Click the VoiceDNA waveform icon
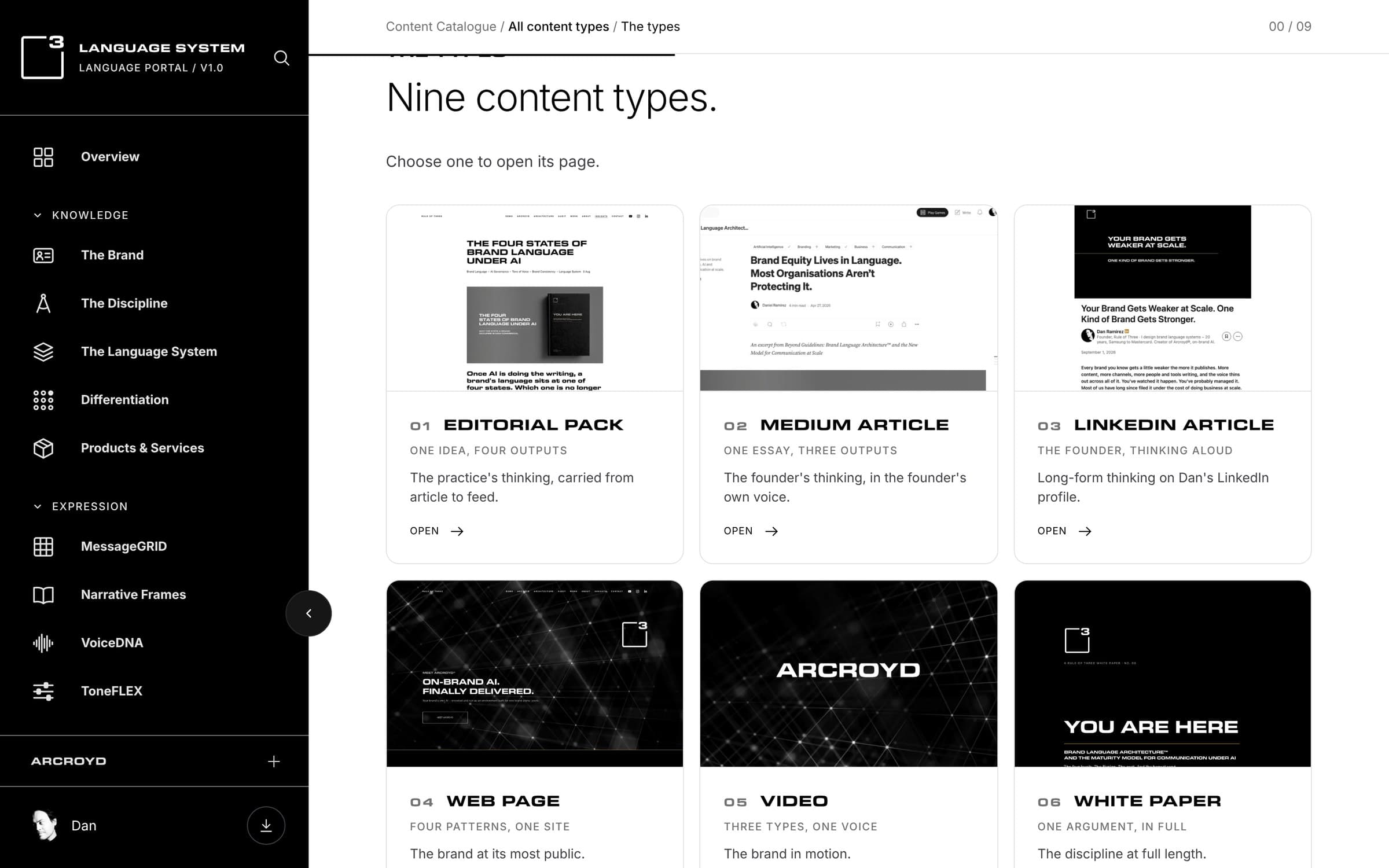Image resolution: width=1389 pixels, height=868 pixels. click(43, 643)
